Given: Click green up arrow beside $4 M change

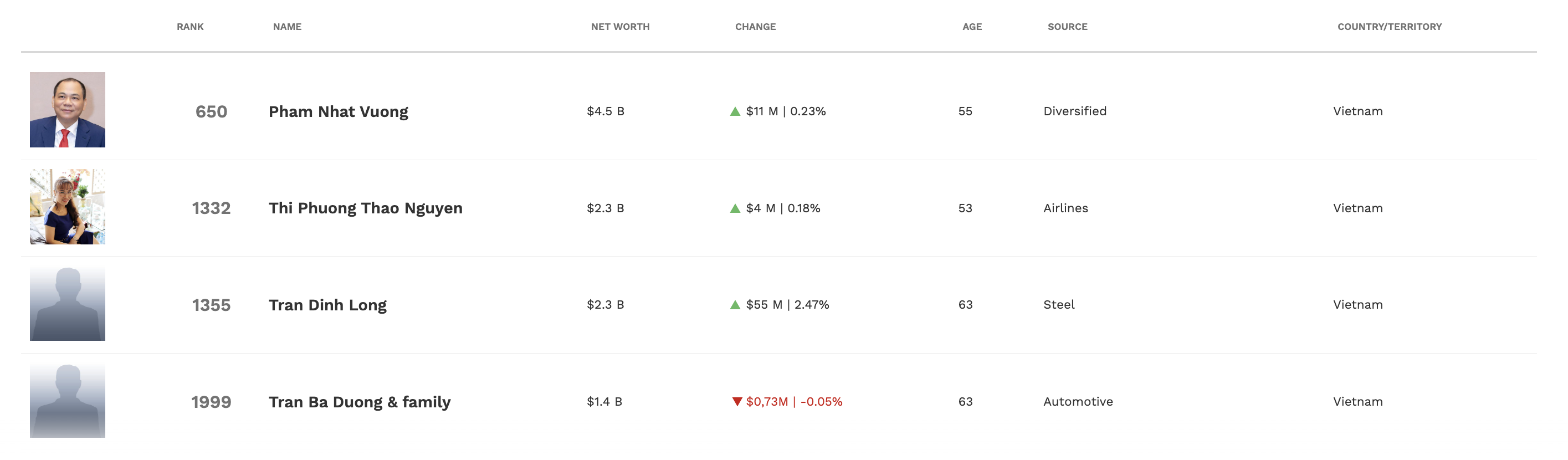Looking at the screenshot, I should (x=735, y=209).
